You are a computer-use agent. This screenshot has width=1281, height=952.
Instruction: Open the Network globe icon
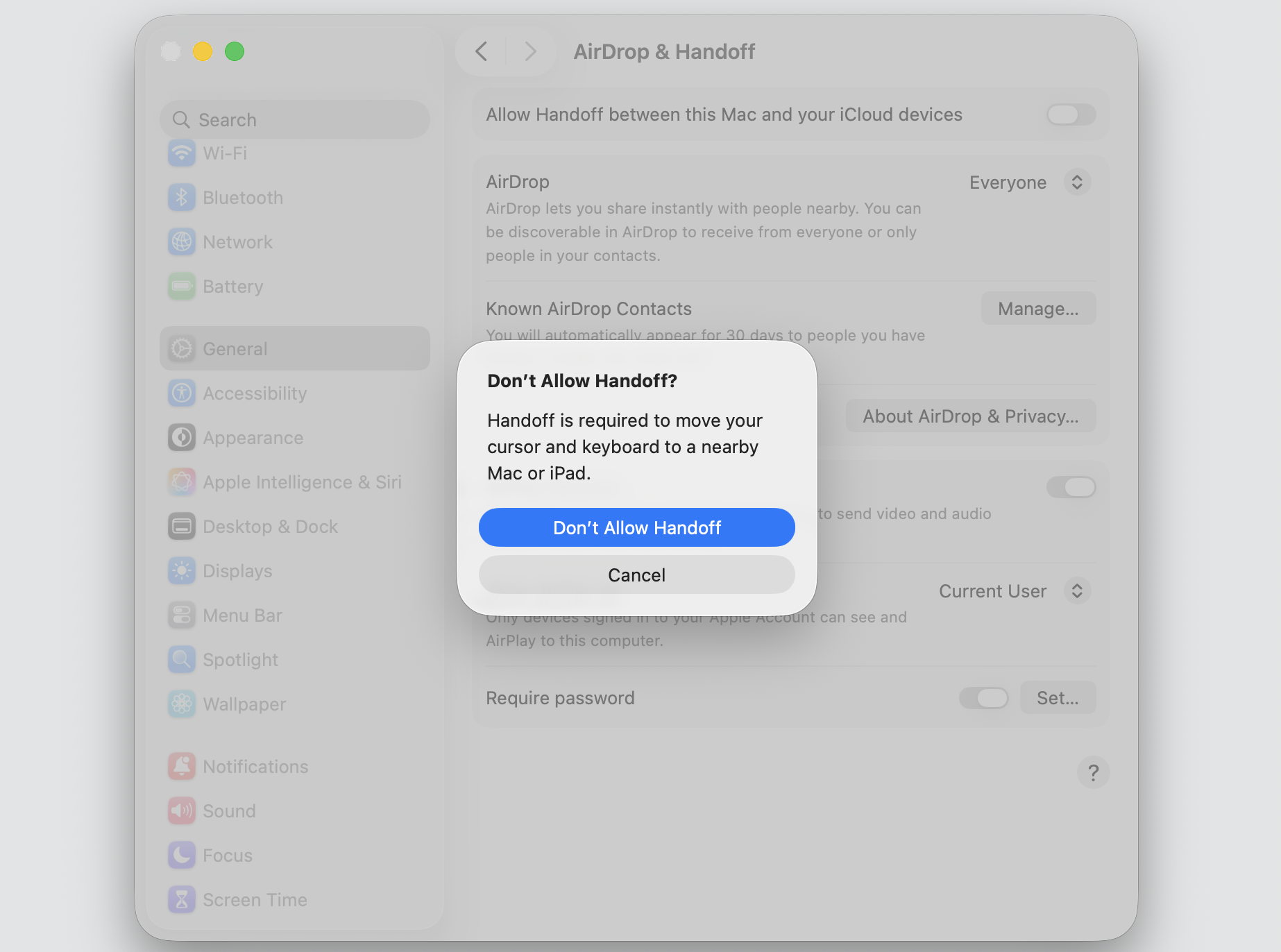pyautogui.click(x=182, y=242)
